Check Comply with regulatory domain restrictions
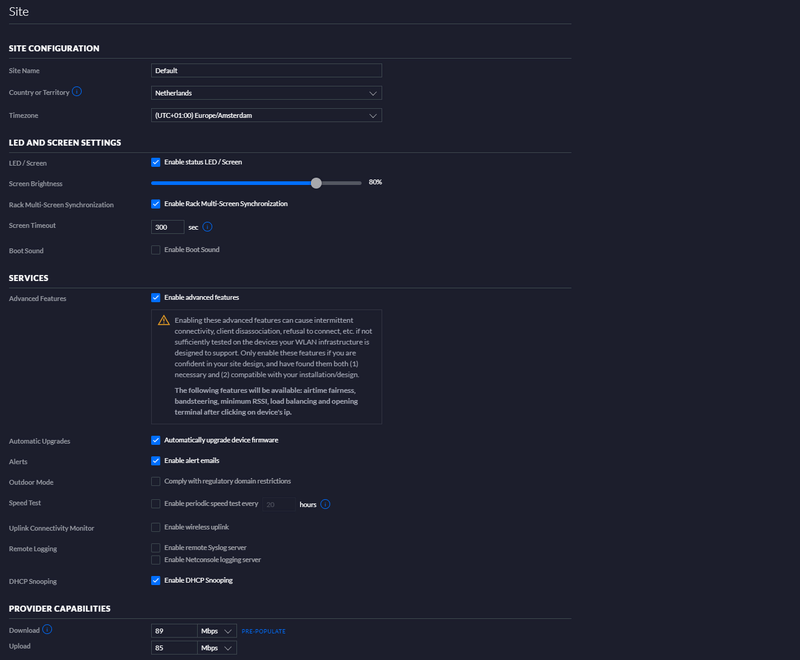Image resolution: width=800 pixels, height=660 pixels. coord(156,482)
